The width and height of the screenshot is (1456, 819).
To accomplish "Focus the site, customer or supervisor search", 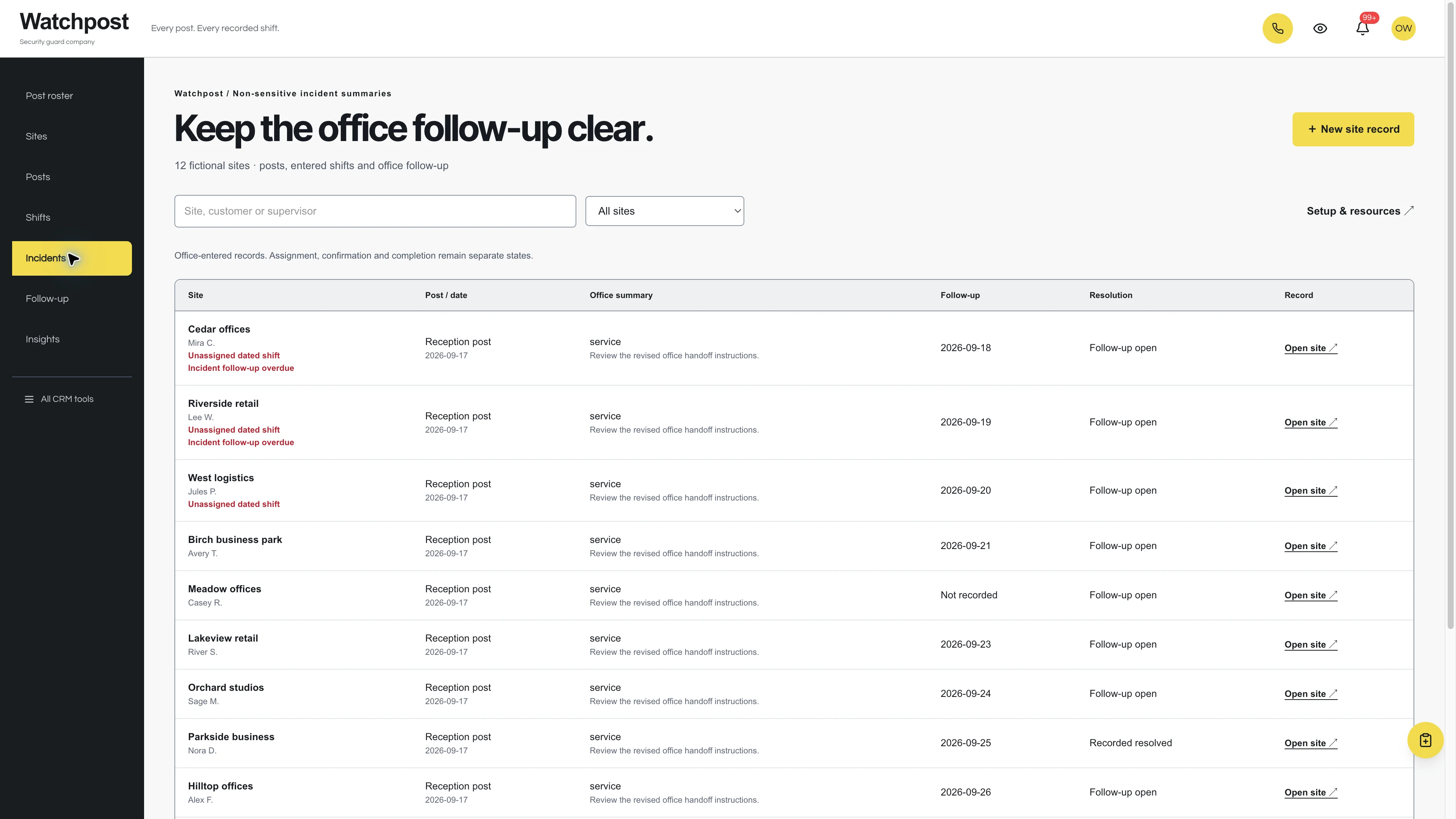I will pyautogui.click(x=375, y=212).
